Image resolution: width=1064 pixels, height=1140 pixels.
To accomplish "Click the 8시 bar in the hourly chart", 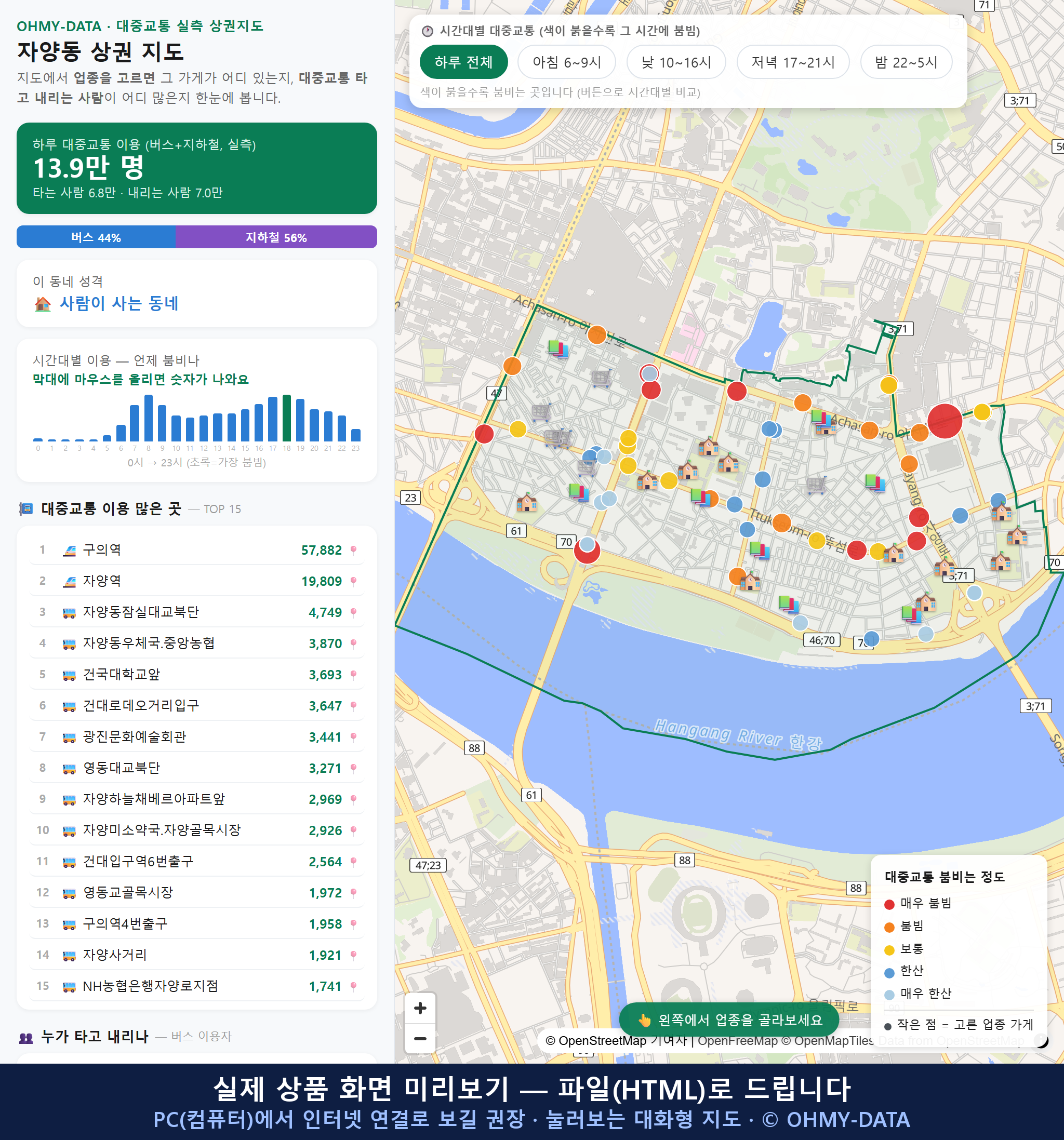I will click(149, 418).
